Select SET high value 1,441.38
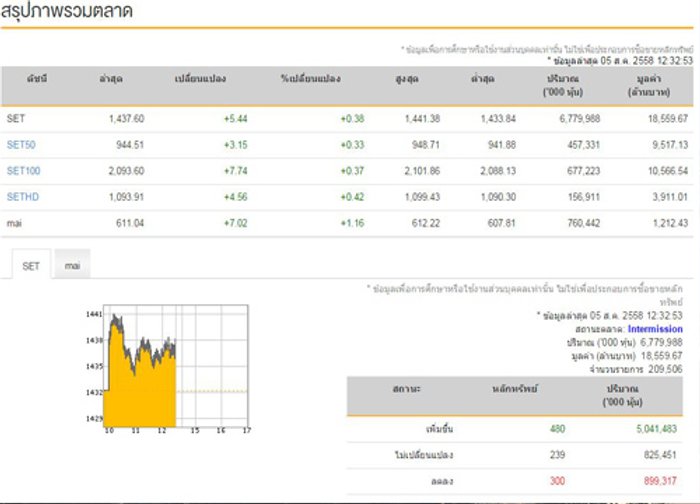 click(x=422, y=119)
